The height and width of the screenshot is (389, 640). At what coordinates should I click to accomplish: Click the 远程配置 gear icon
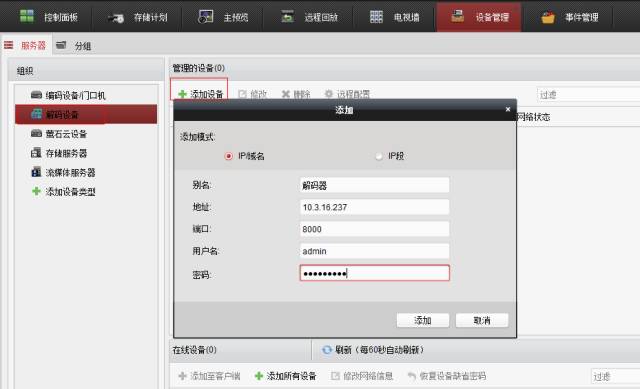click(329, 94)
